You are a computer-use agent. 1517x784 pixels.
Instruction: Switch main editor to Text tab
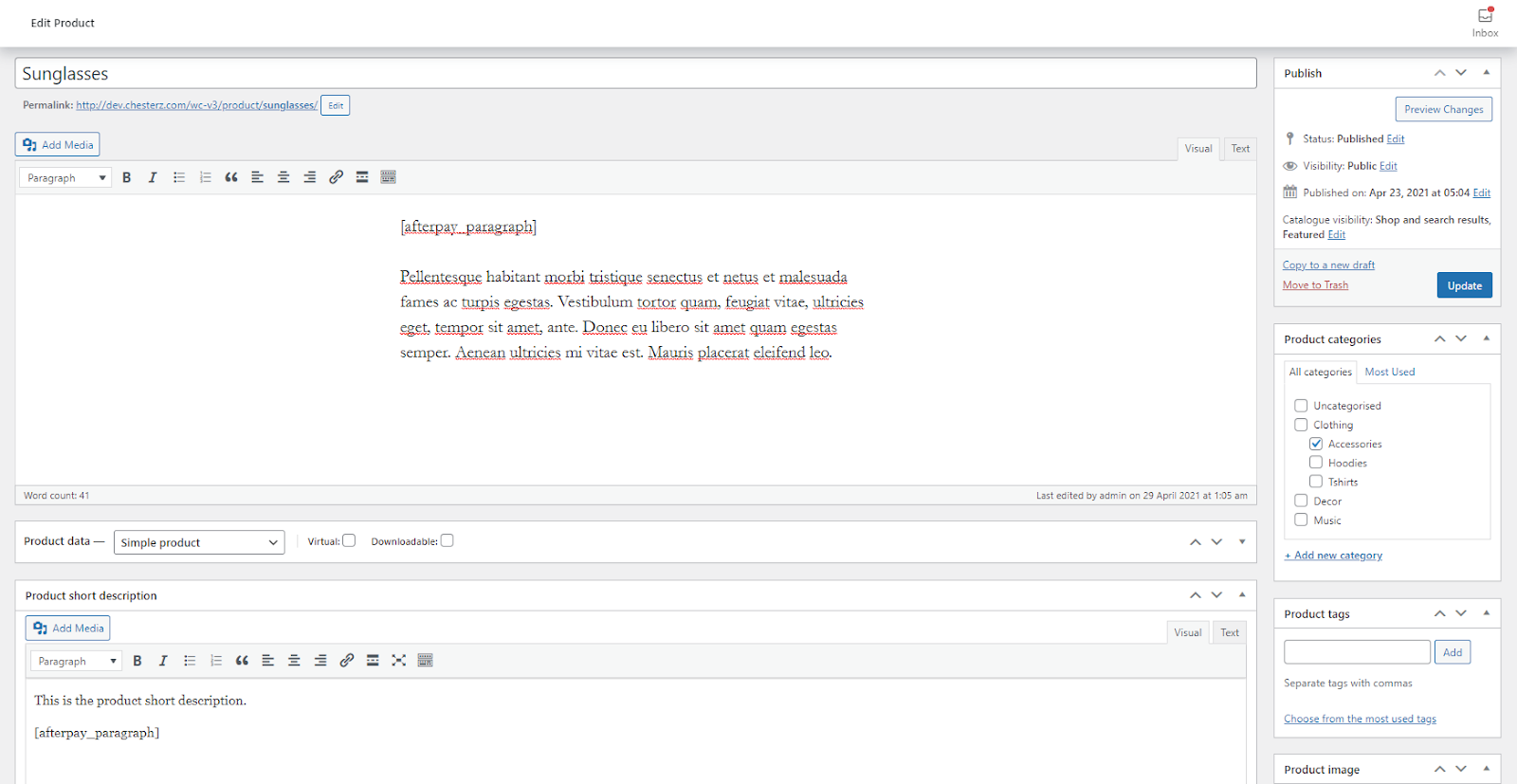(x=1240, y=149)
